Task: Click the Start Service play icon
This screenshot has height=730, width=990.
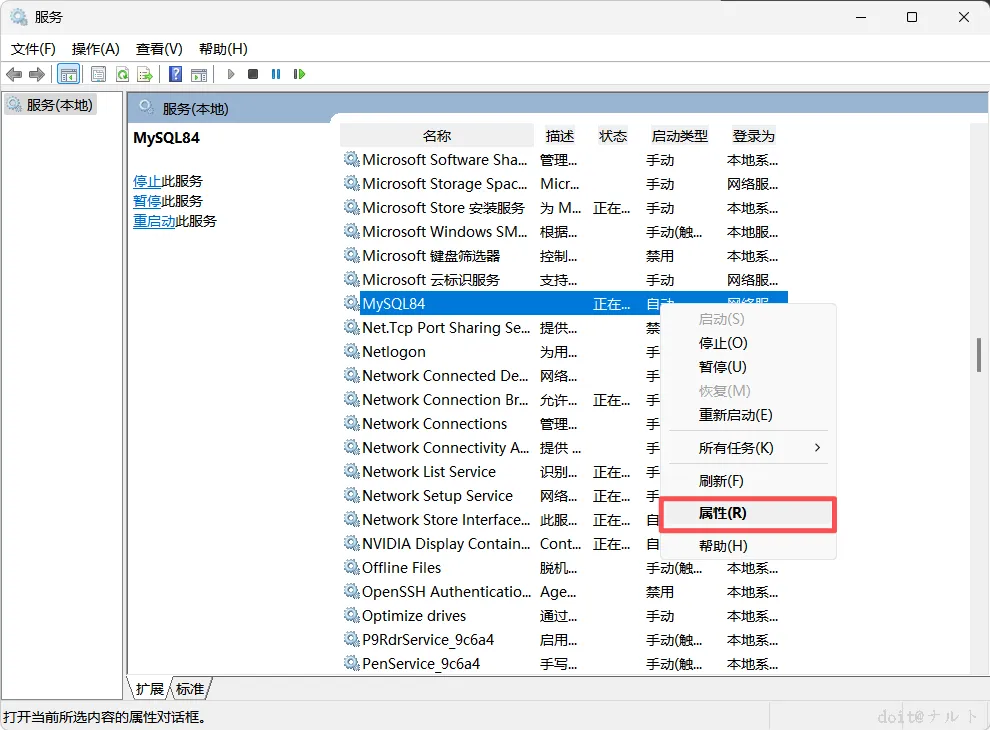Action: [x=231, y=75]
